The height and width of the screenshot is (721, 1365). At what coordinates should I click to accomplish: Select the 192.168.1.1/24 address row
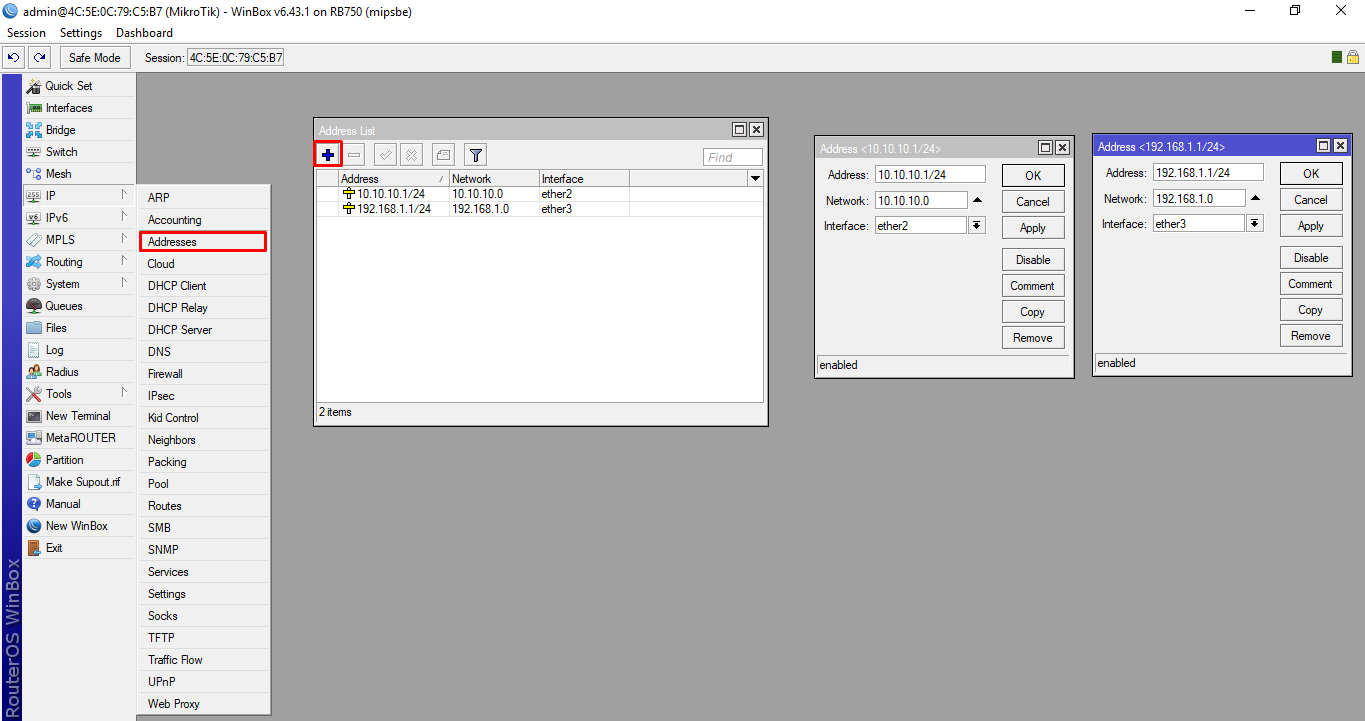click(540, 209)
